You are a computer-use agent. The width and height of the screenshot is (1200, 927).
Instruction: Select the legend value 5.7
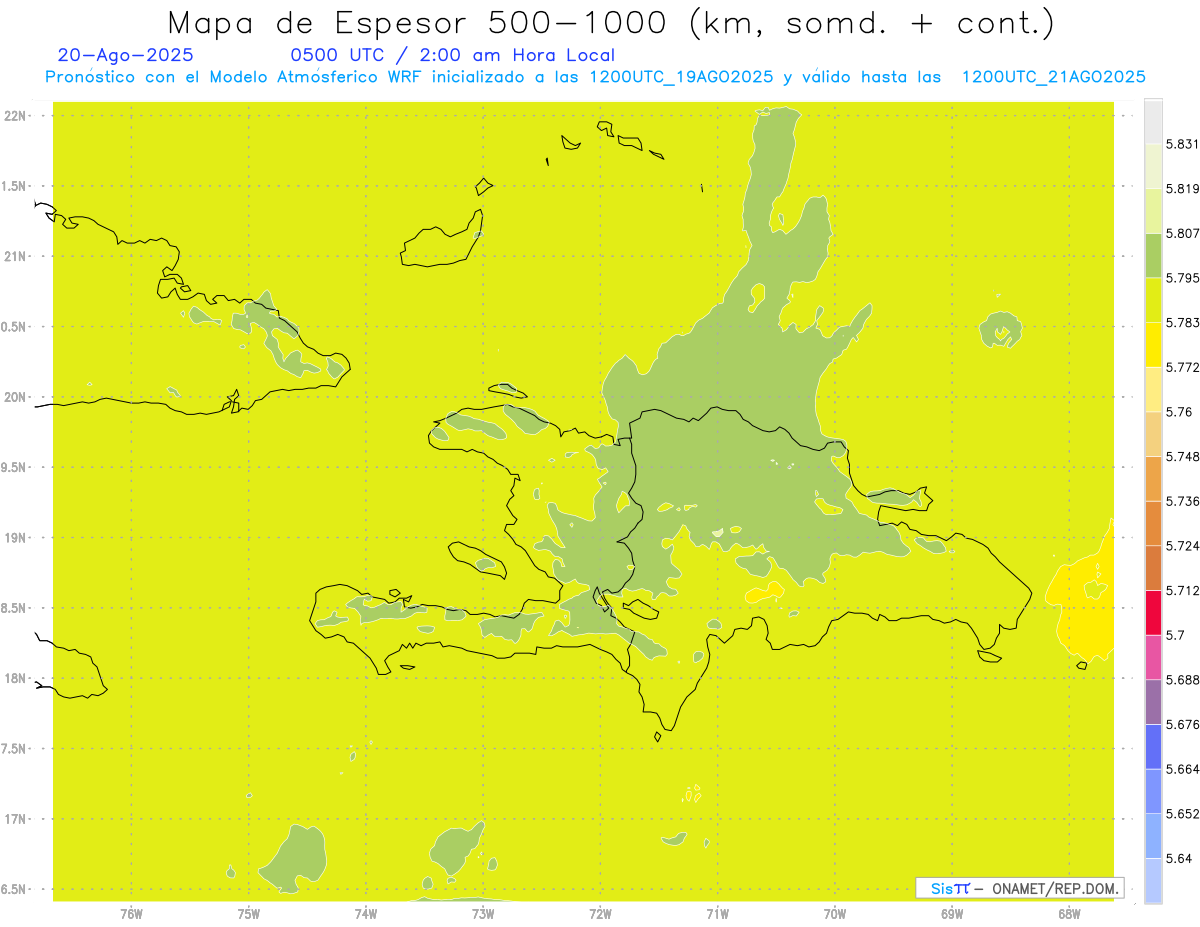1175,635
